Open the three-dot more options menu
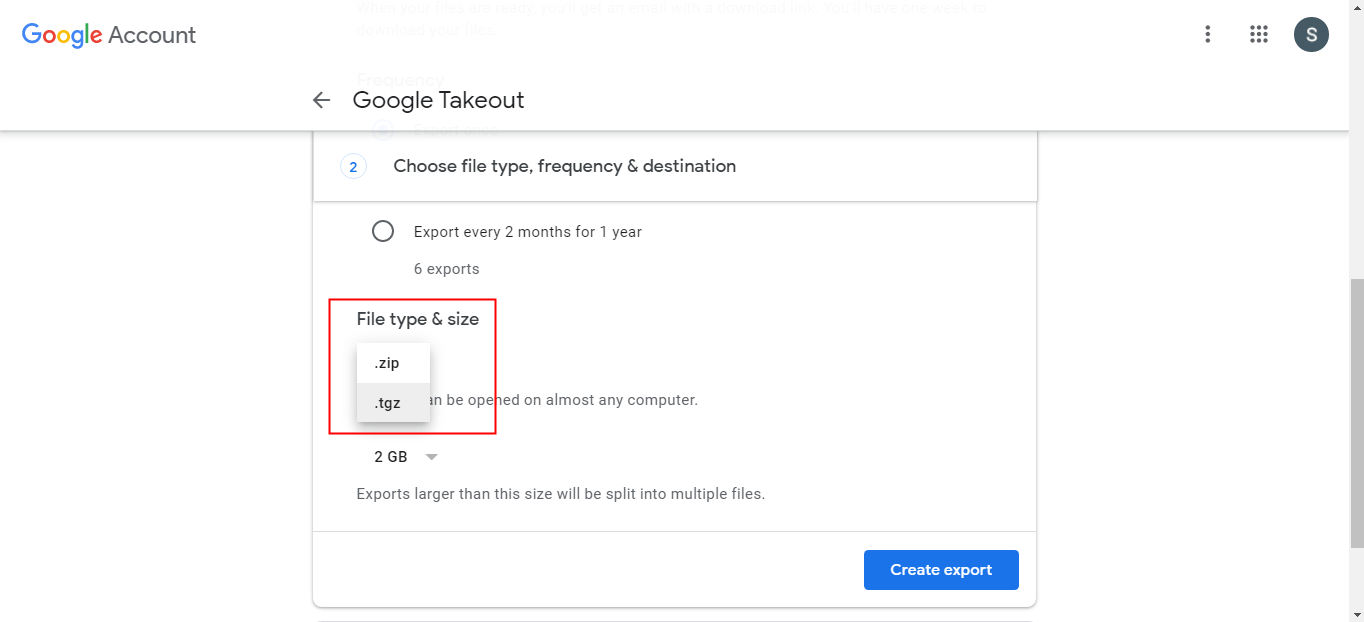Viewport: 1364px width, 622px height. pos(1208,35)
